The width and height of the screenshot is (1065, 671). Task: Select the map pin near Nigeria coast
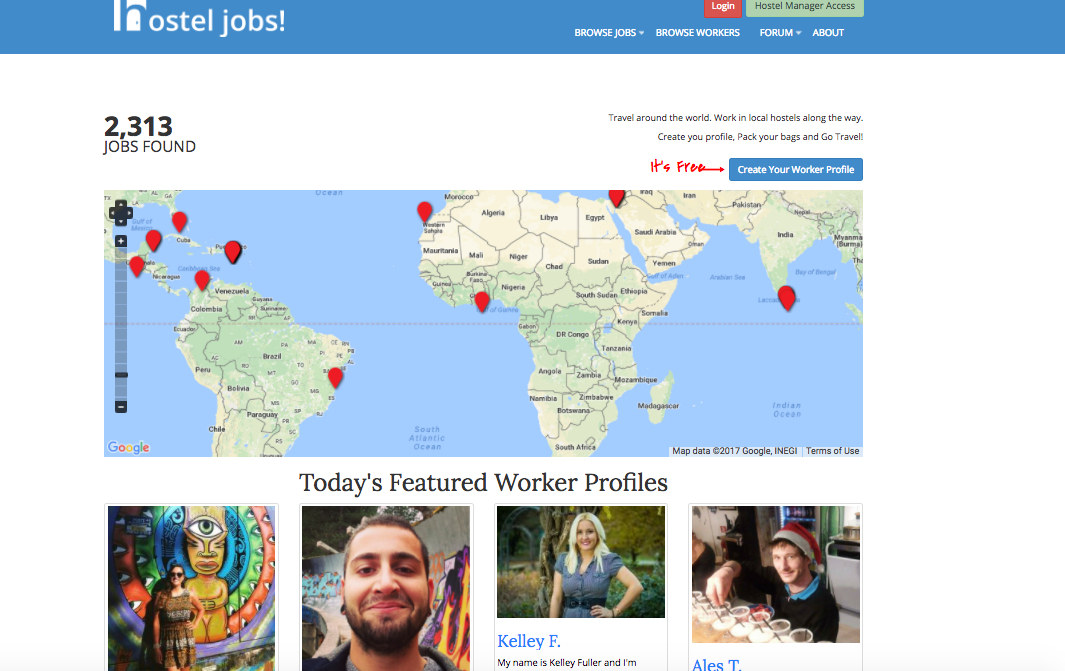coord(482,302)
